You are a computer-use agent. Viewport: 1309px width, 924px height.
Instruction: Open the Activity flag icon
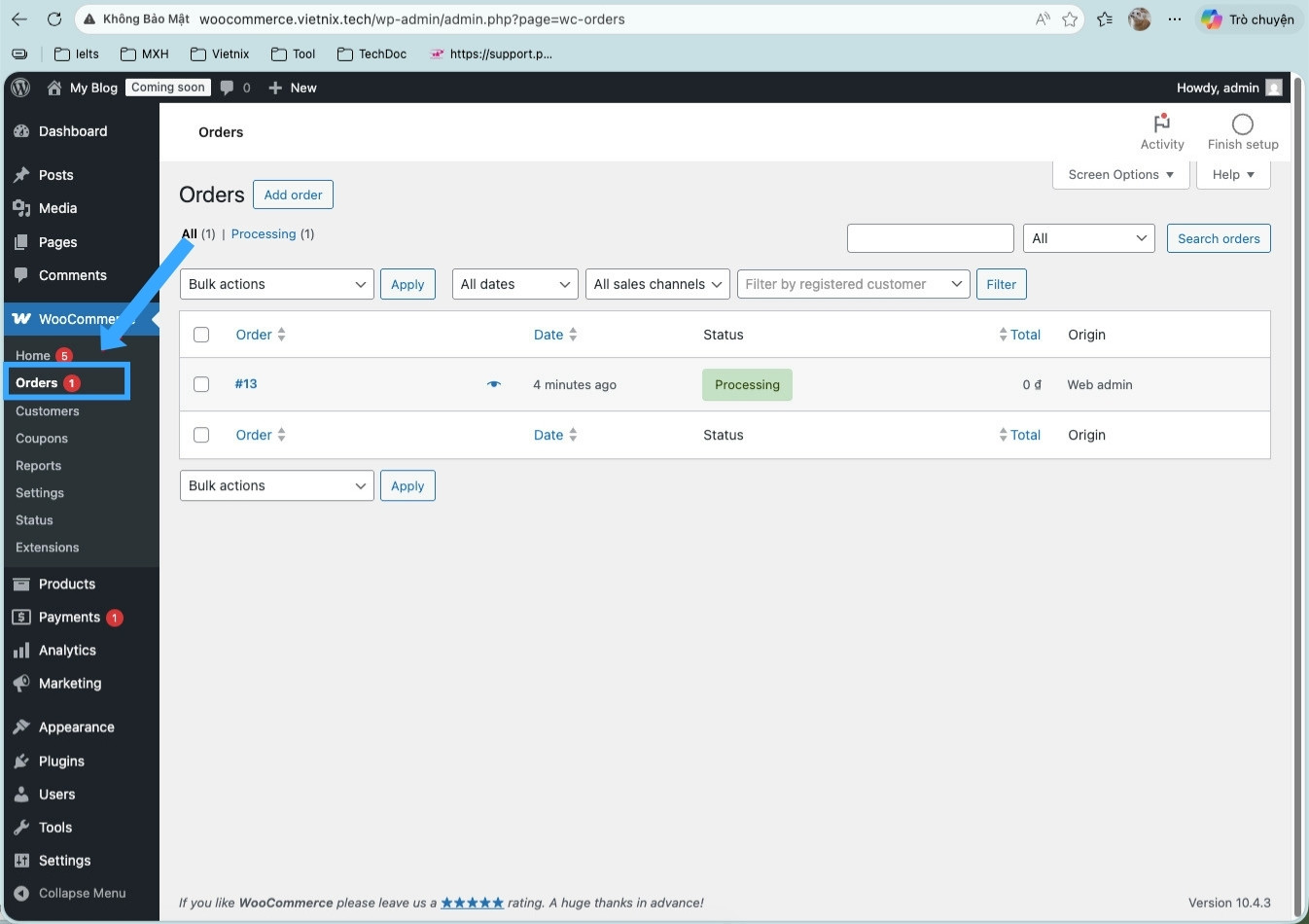(x=1161, y=123)
